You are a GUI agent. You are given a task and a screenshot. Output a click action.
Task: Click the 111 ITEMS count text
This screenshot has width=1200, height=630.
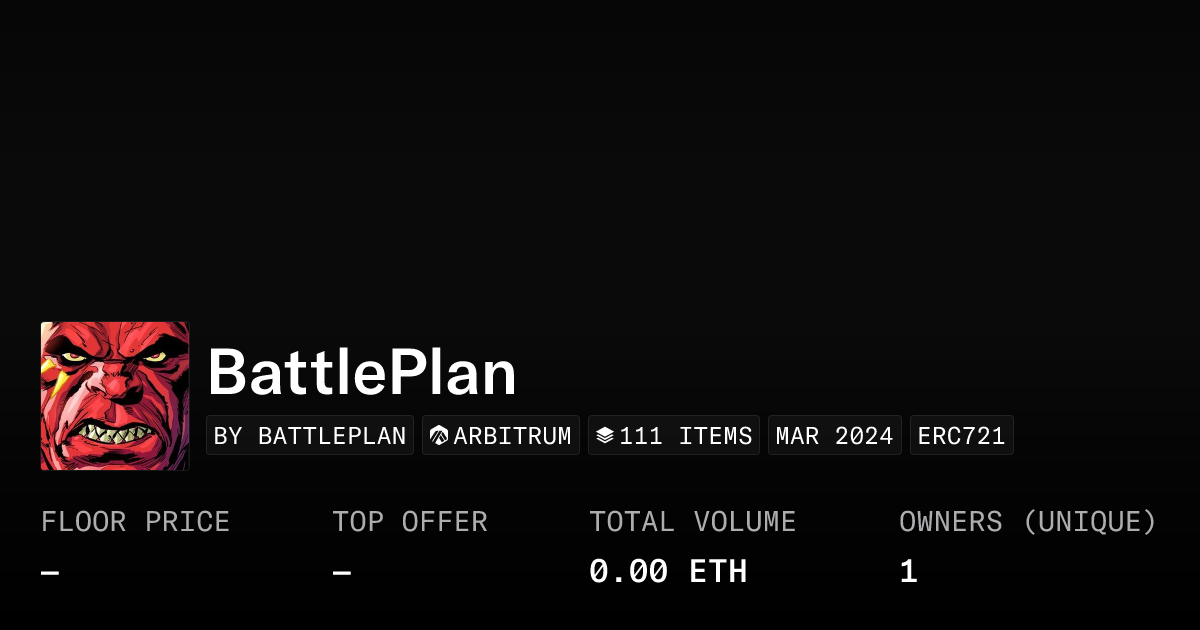[686, 436]
